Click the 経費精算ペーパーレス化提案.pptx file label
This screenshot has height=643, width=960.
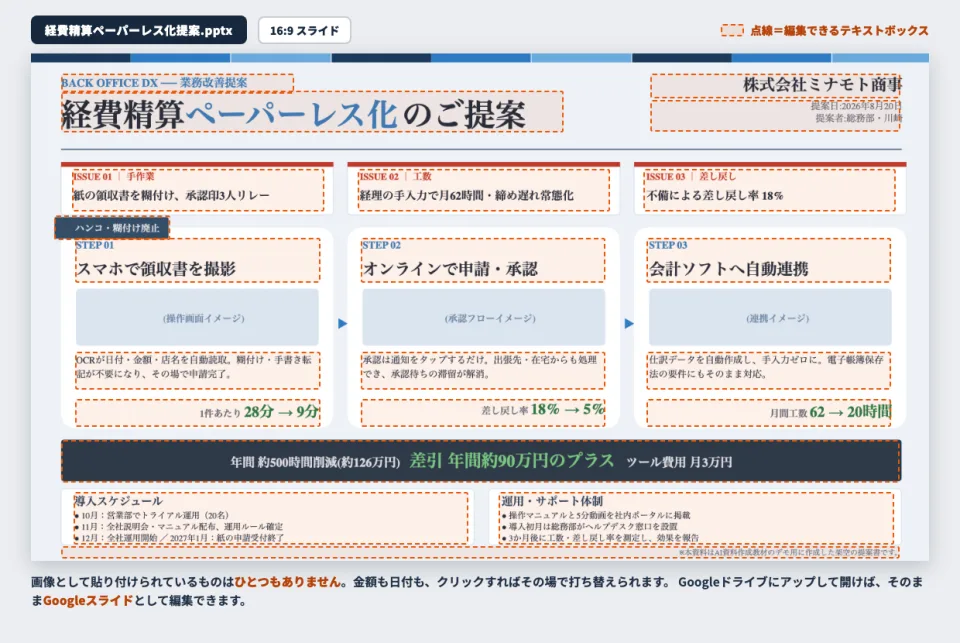139,30
